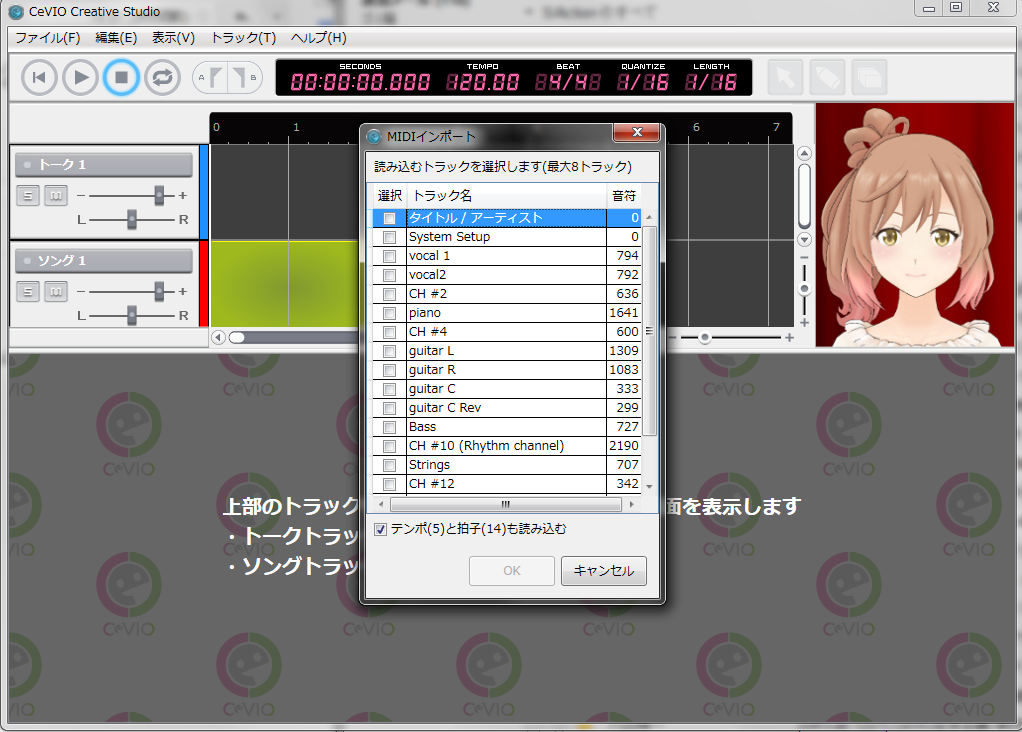The height and width of the screenshot is (732, 1022).
Task: Click the 選択 column header
Action: point(390,196)
